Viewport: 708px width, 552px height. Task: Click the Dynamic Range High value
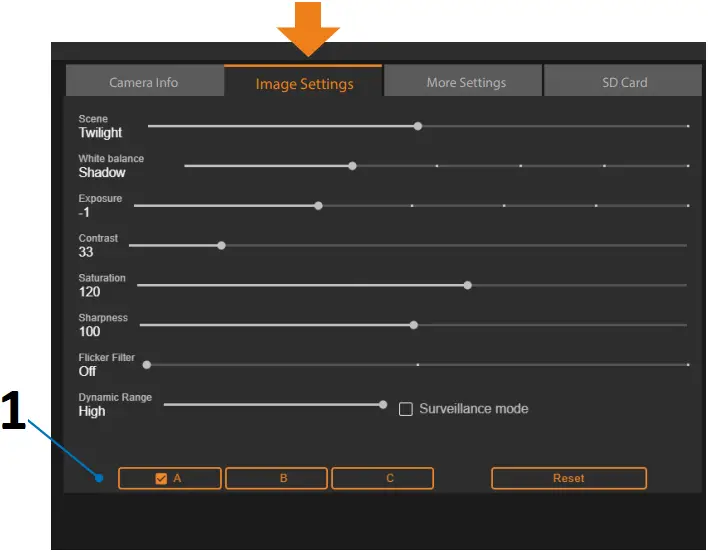[x=92, y=411]
